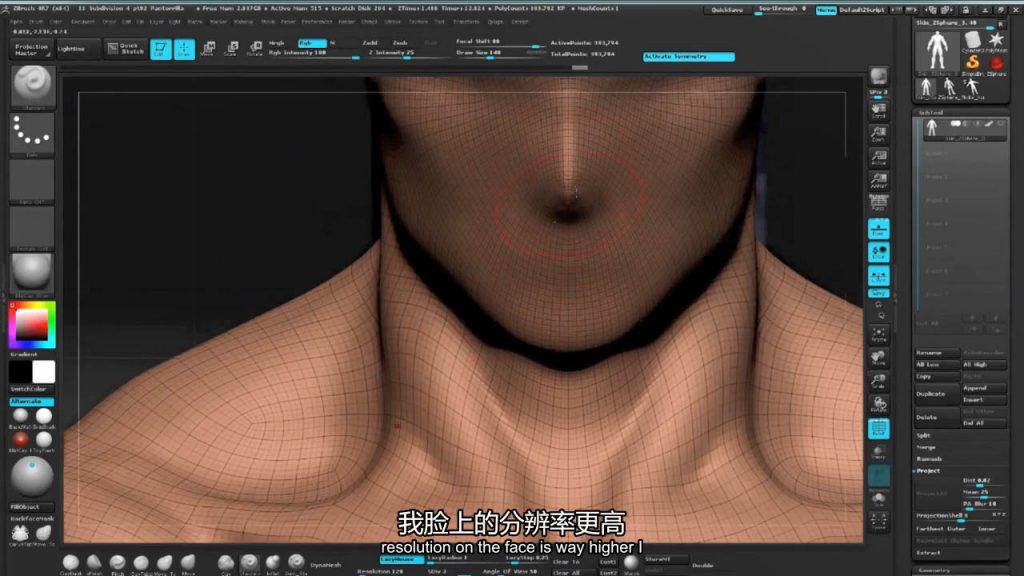Open the Document menu

pos(83,22)
